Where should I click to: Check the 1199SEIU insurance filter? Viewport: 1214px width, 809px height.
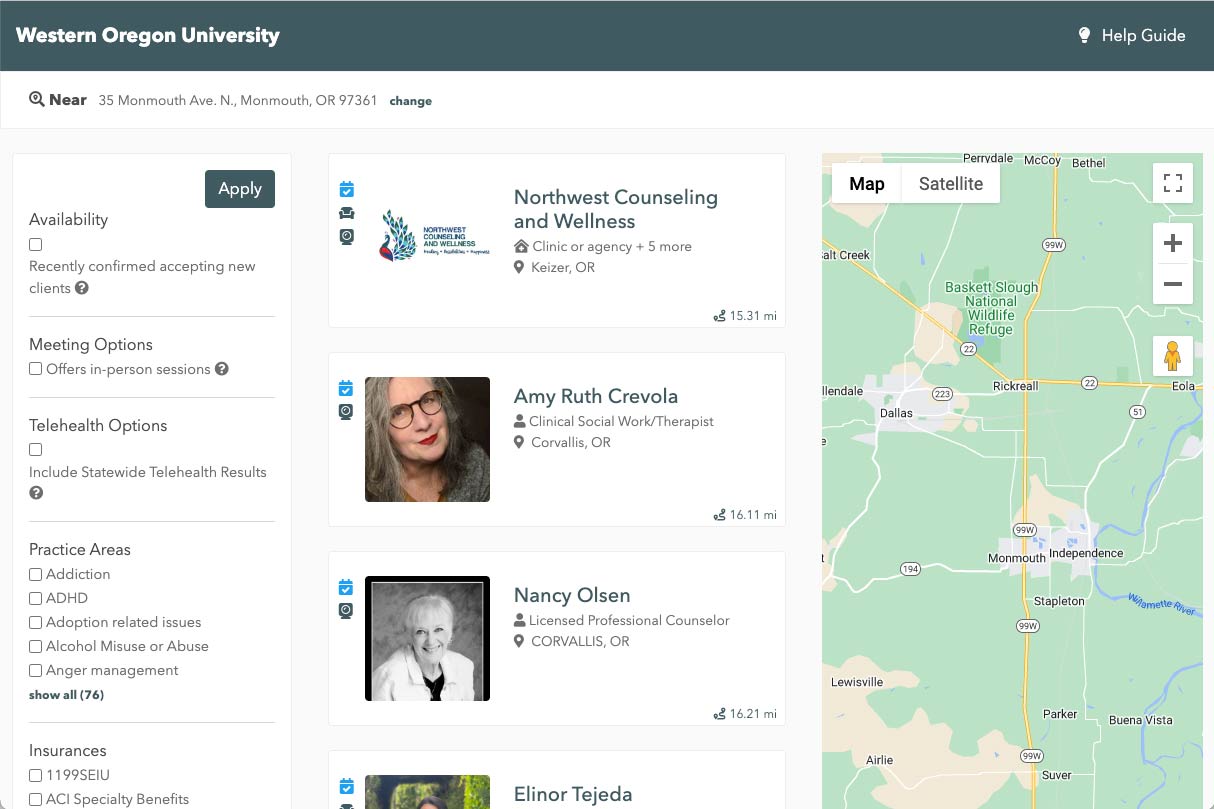click(35, 774)
